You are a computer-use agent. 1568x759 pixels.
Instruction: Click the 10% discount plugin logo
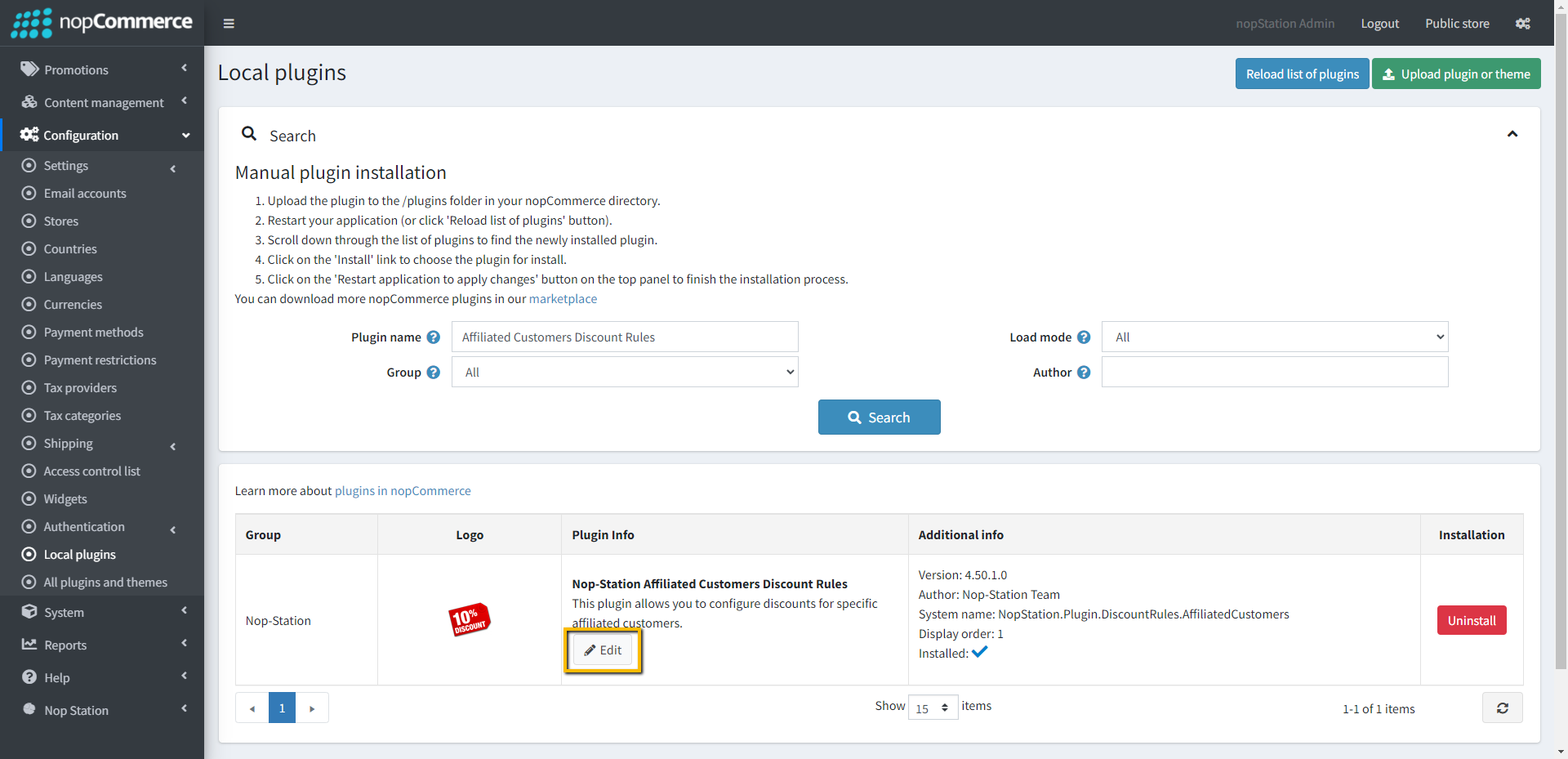470,619
